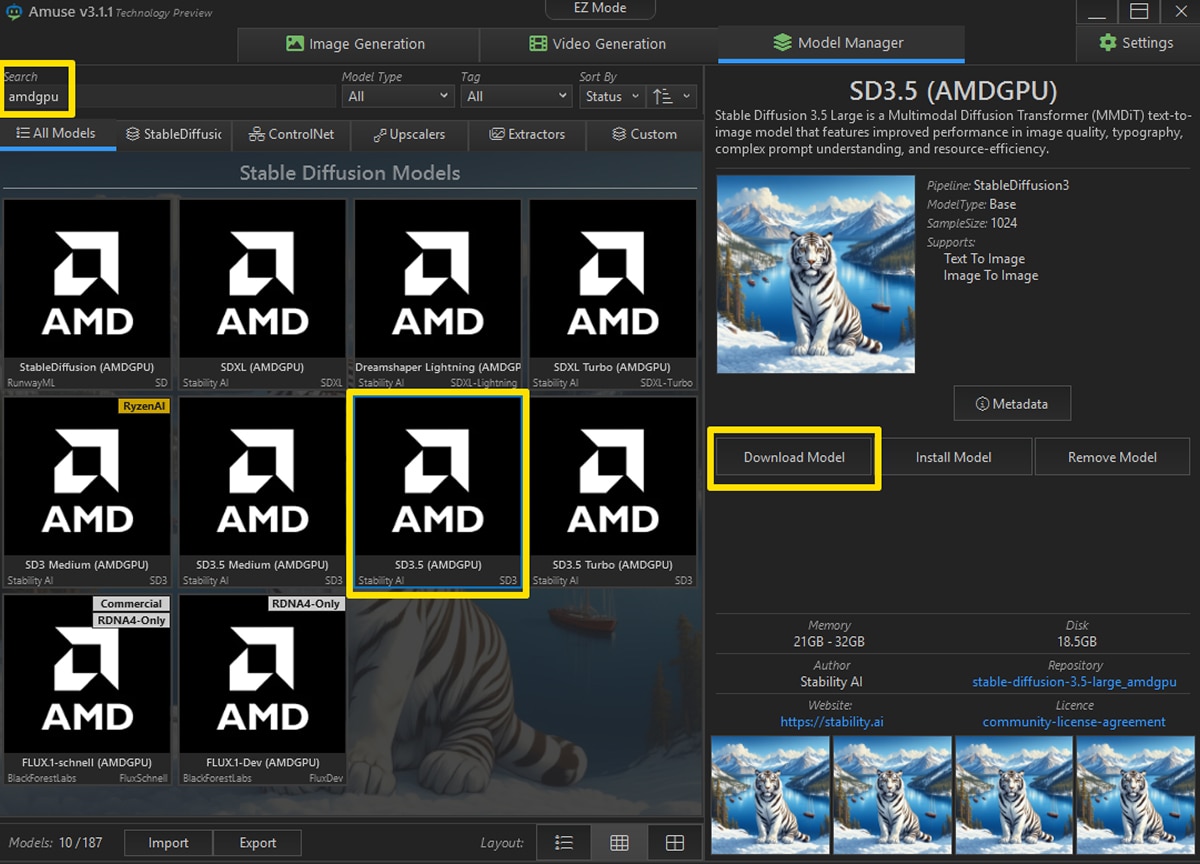
Task: Select the FLUX.1-schnell (AMDGPU) model tile
Action: click(x=87, y=689)
